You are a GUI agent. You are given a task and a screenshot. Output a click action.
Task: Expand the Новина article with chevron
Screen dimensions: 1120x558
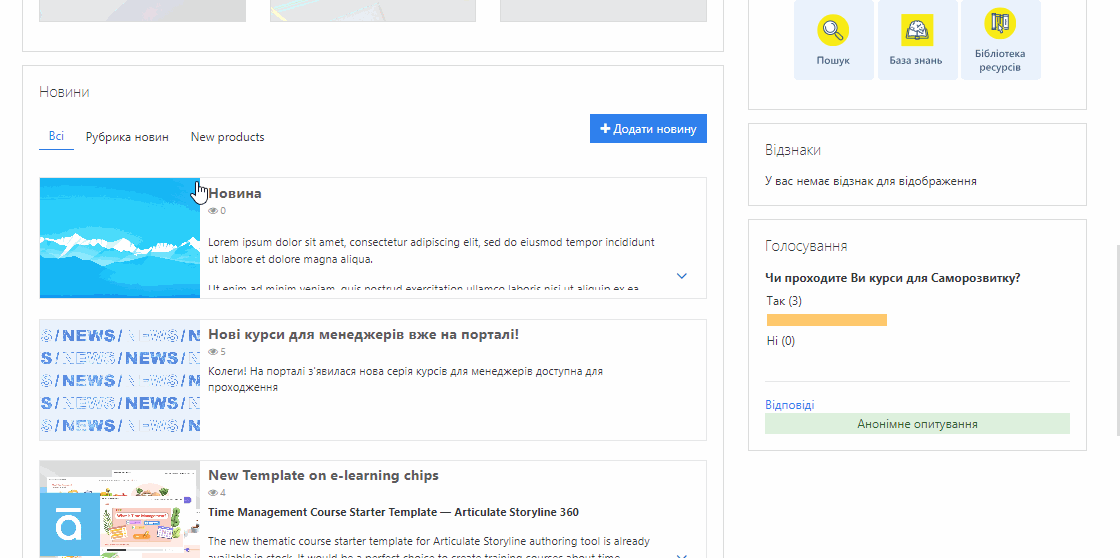tap(682, 276)
